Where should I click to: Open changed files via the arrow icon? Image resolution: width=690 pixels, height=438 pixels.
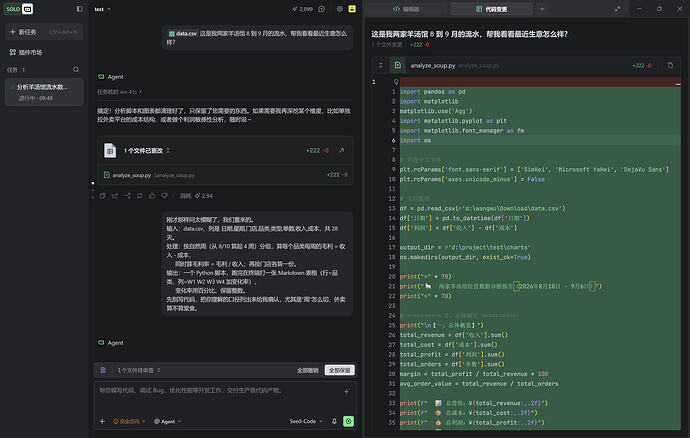click(x=341, y=151)
